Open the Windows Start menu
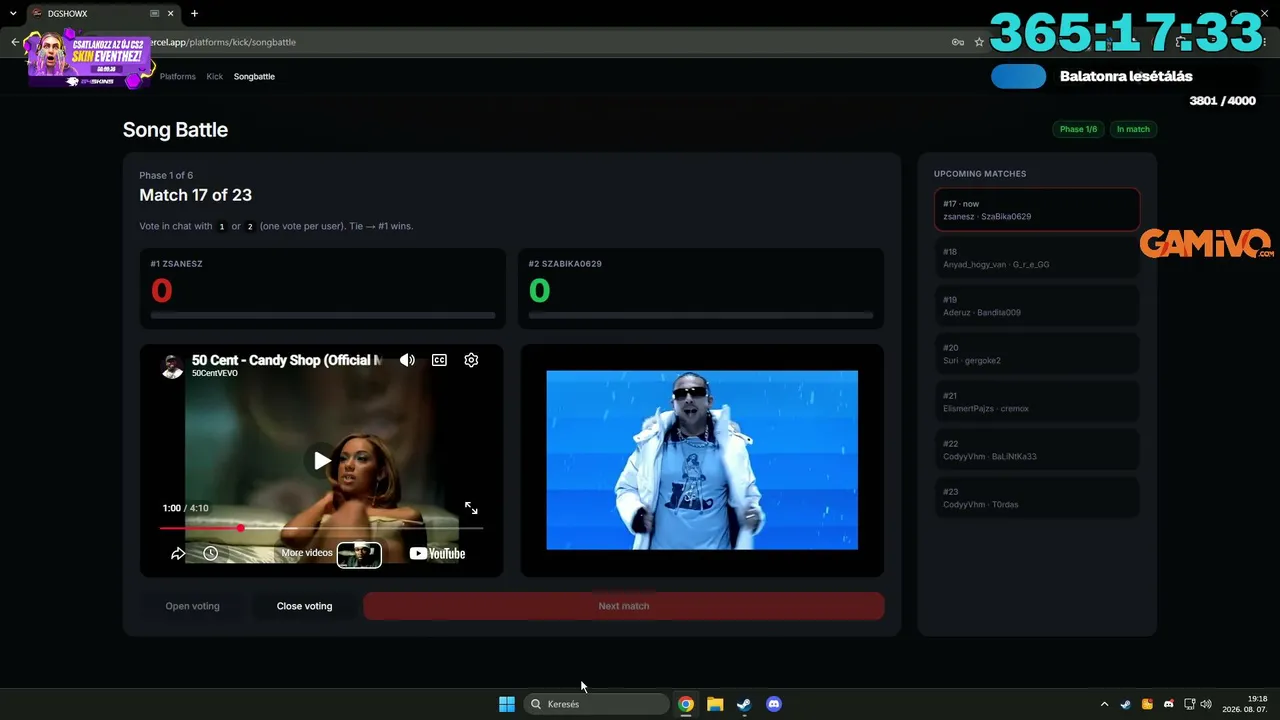This screenshot has width=1280, height=720. (507, 704)
